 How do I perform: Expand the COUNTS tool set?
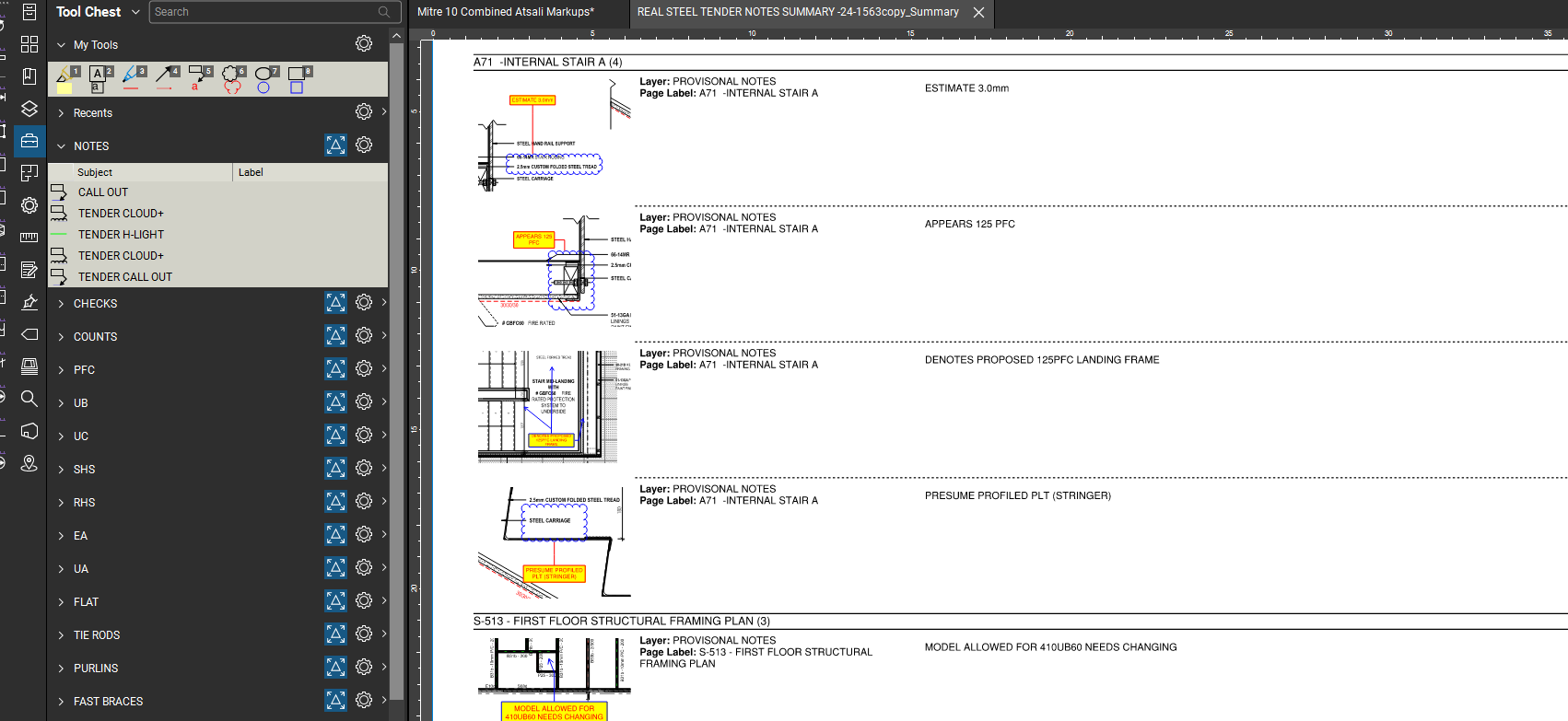61,336
